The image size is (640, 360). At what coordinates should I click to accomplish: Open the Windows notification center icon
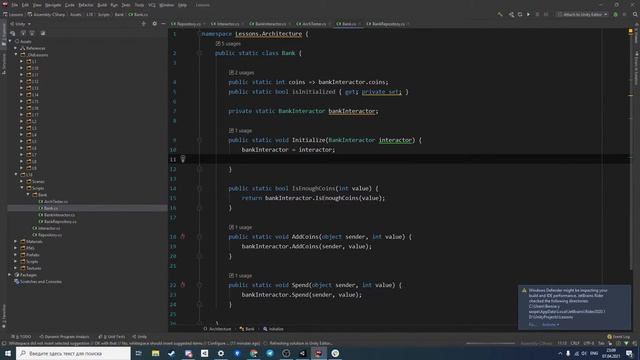(629, 353)
